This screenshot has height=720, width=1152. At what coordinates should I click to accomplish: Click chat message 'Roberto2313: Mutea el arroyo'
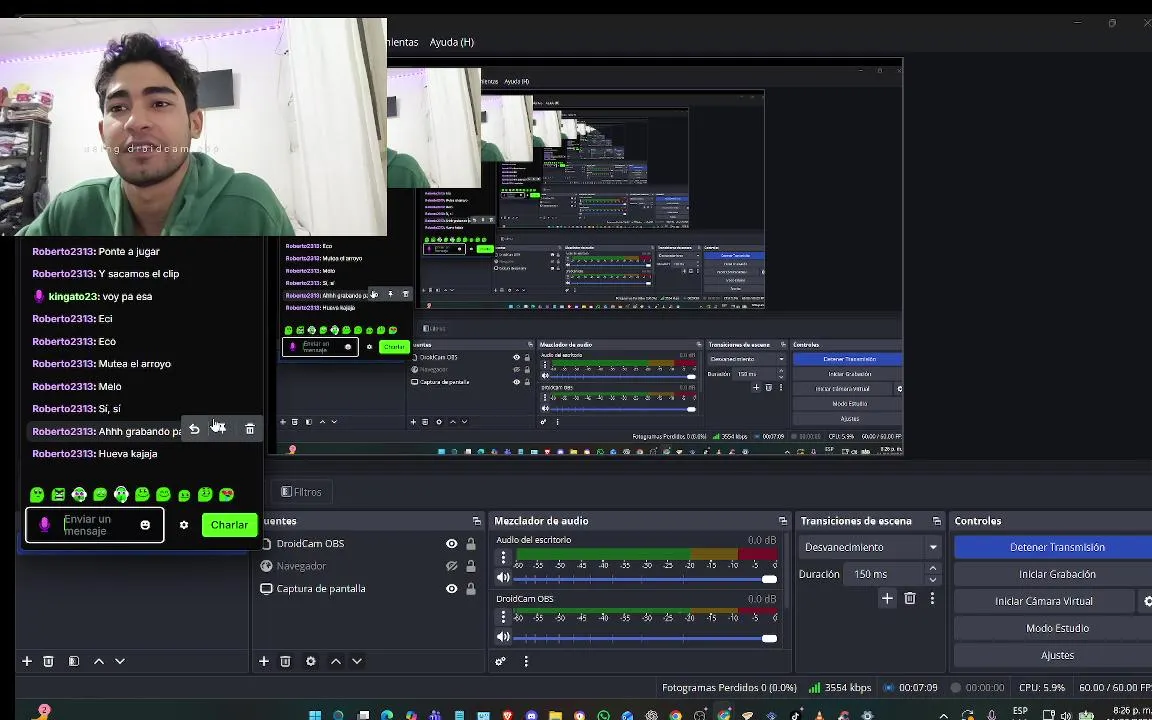[x=101, y=364]
